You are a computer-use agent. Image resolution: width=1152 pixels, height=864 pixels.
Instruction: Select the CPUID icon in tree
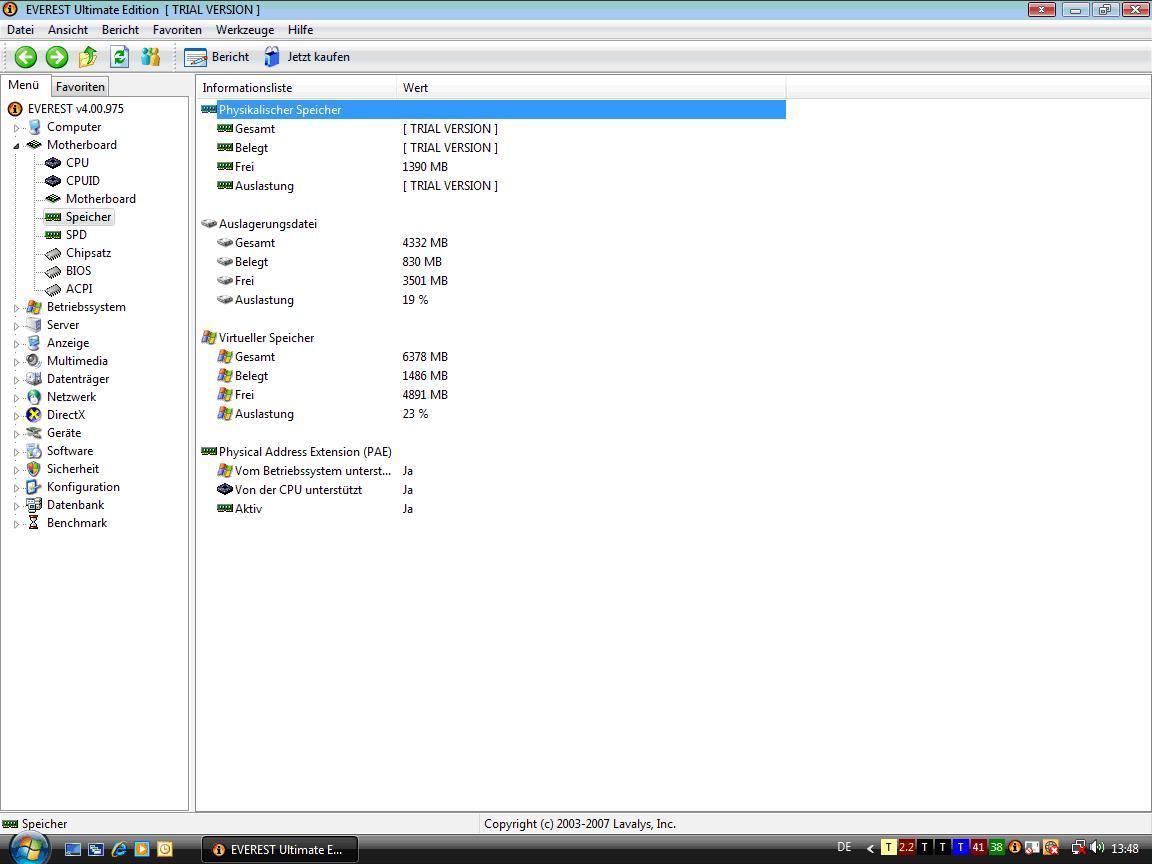53,181
